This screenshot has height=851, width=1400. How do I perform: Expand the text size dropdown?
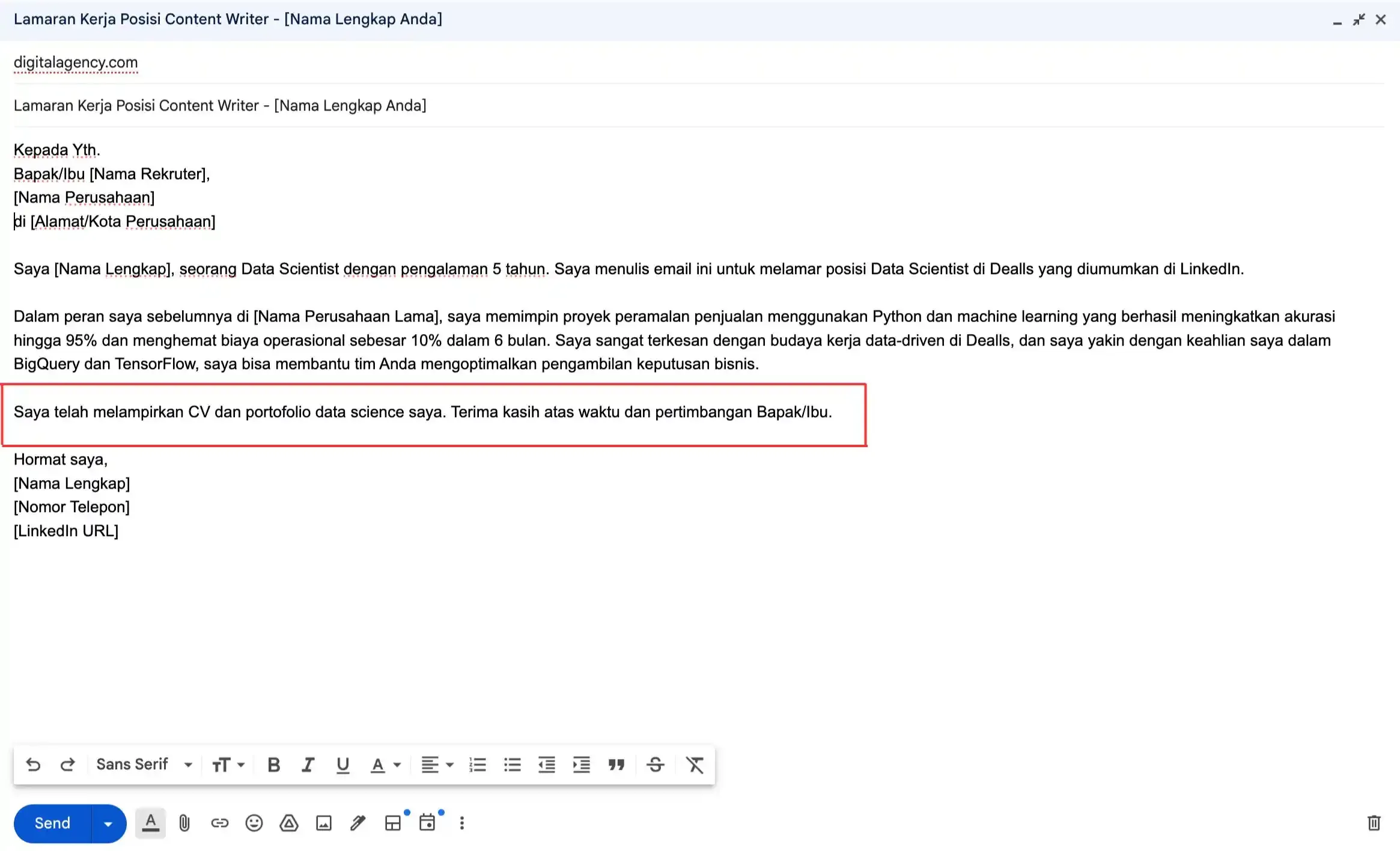228,764
